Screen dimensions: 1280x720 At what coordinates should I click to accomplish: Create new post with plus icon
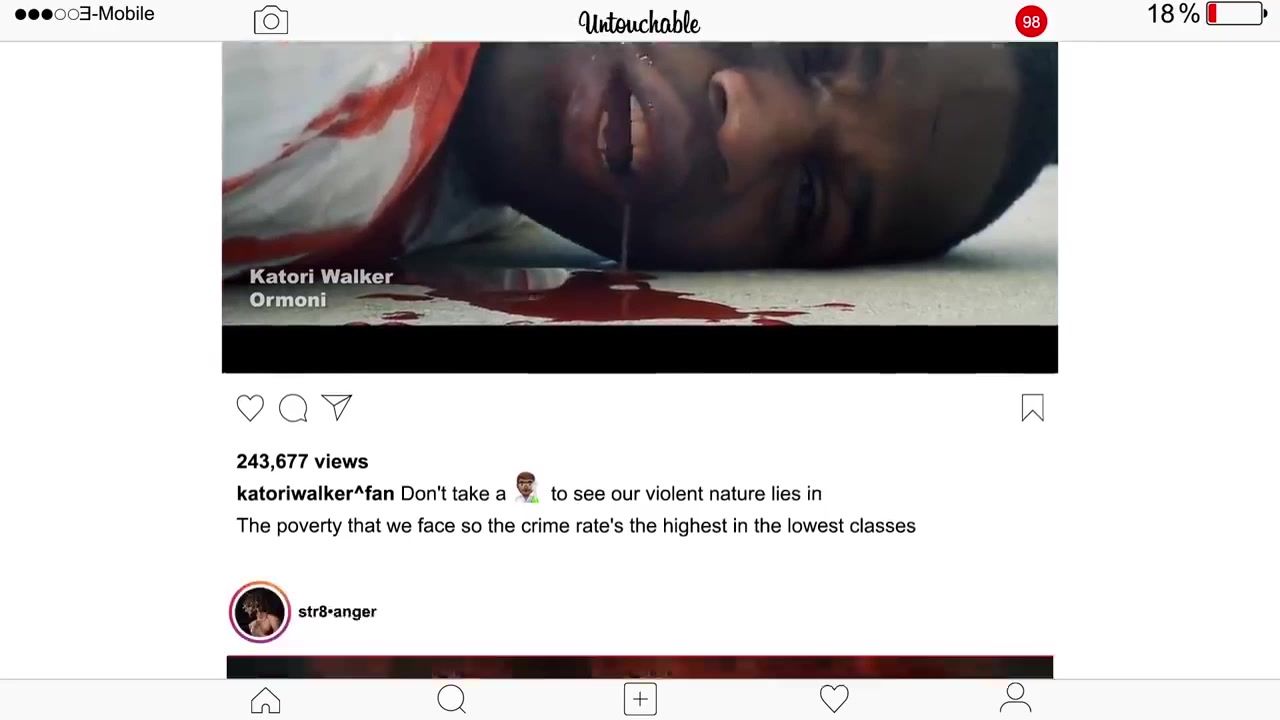[x=640, y=699]
